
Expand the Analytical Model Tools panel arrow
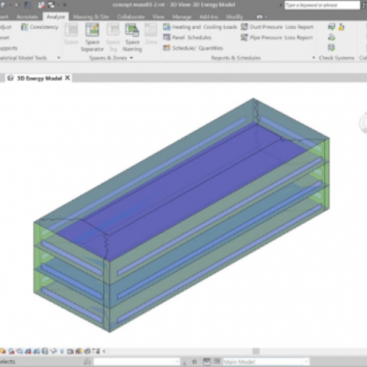click(x=59, y=58)
